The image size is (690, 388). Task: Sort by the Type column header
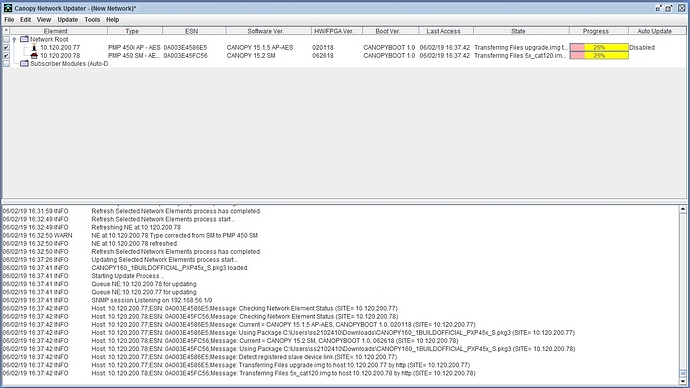coord(135,31)
